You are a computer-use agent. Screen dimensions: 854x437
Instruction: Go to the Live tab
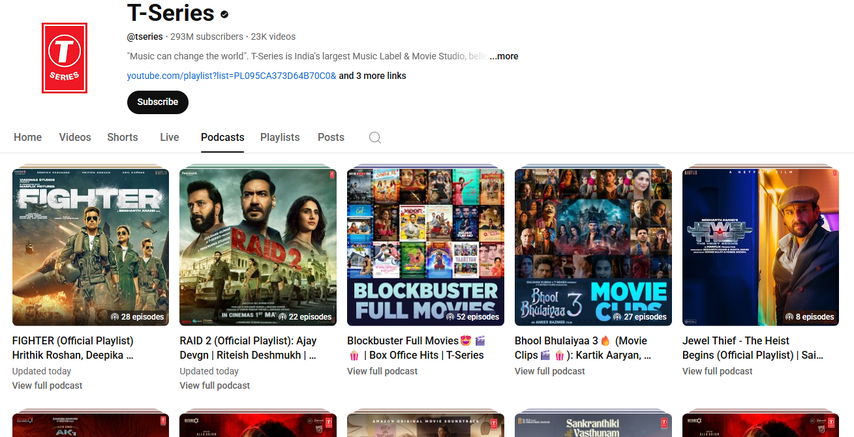pos(169,137)
